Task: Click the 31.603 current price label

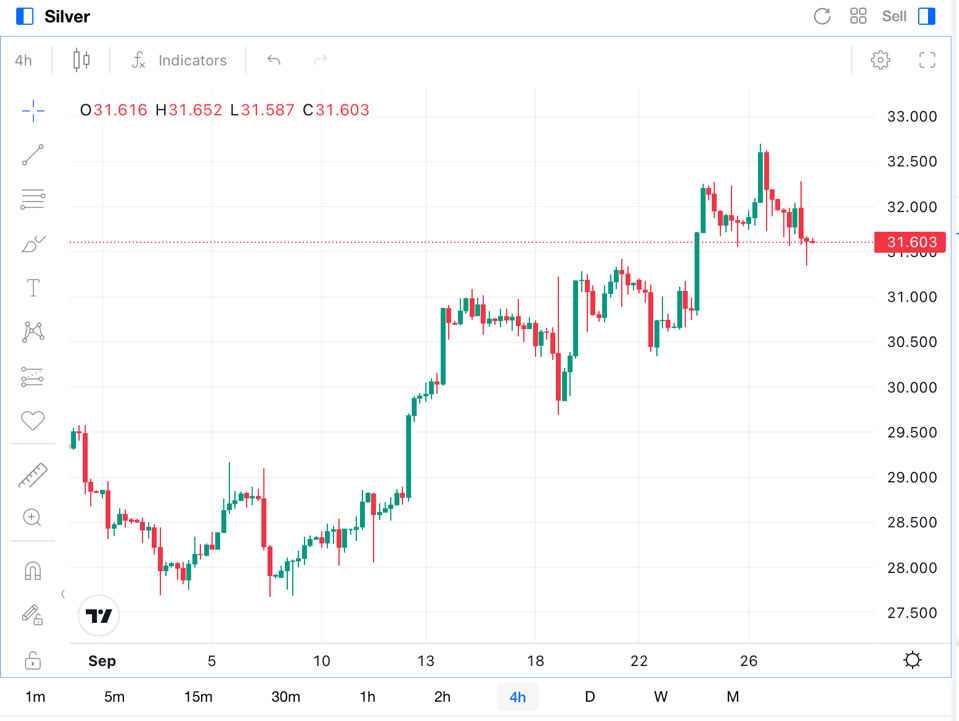Action: coord(910,242)
